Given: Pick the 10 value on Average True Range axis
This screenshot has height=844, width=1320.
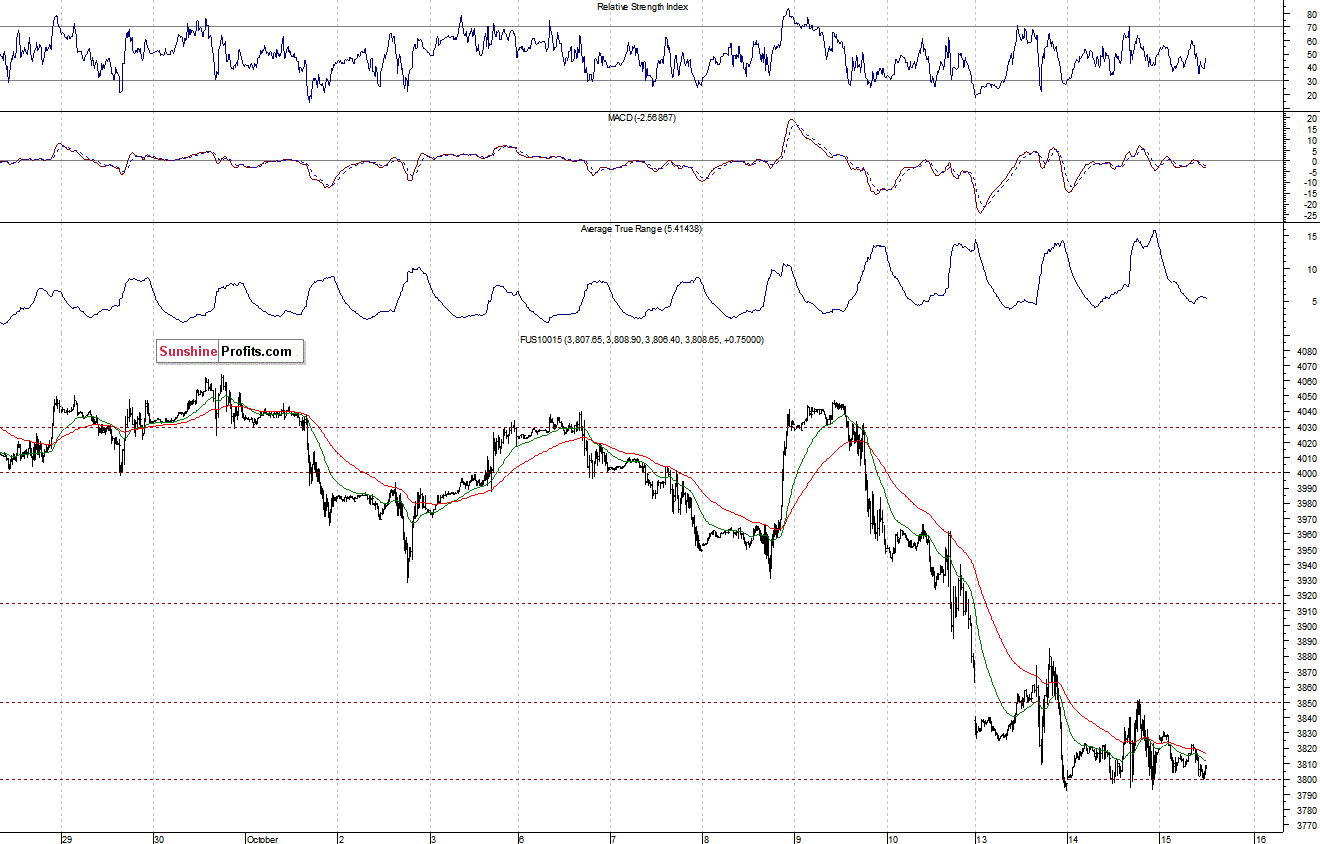Looking at the screenshot, I should click(1311, 269).
